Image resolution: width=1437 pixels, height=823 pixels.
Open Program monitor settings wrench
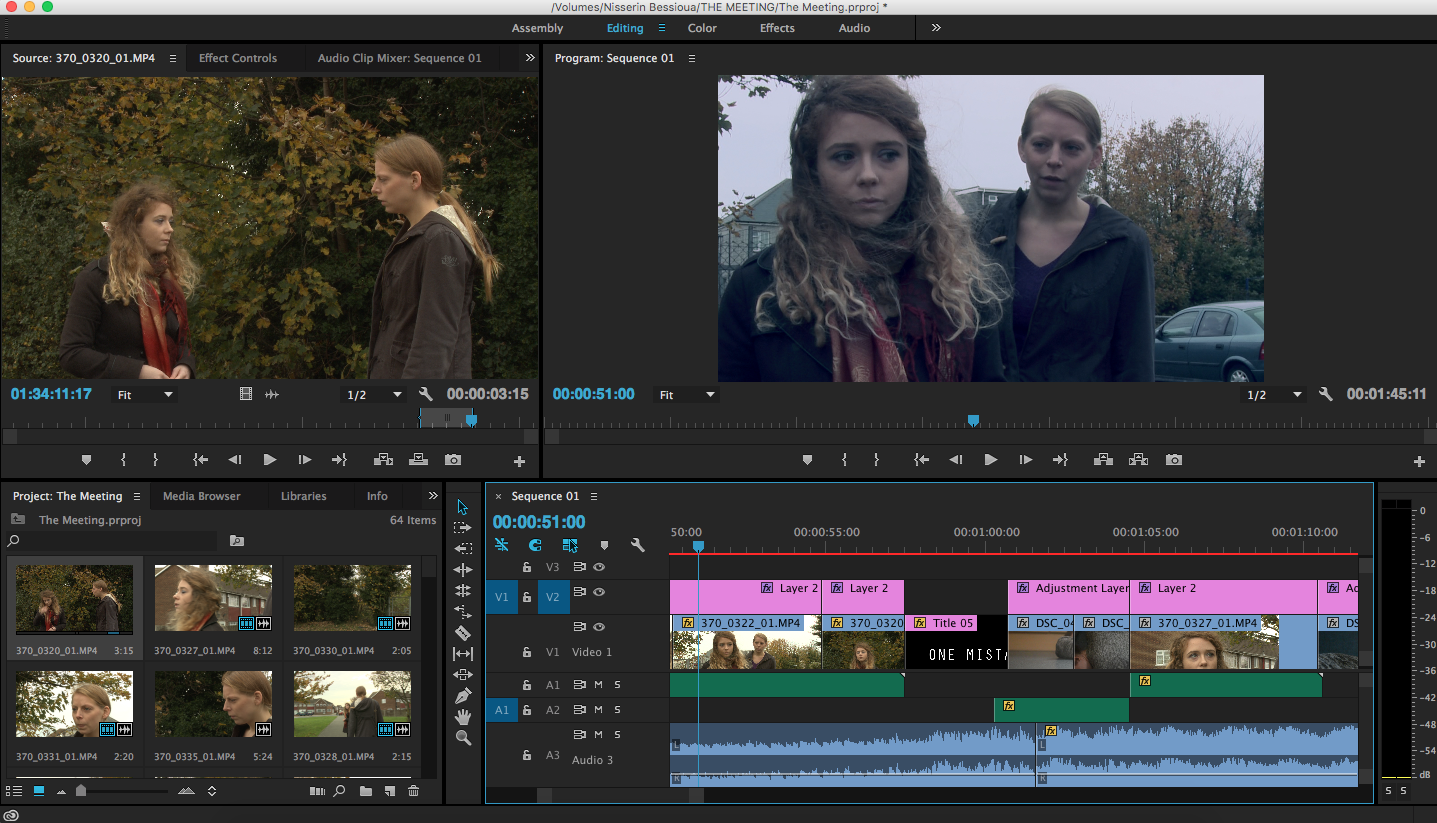(1326, 395)
